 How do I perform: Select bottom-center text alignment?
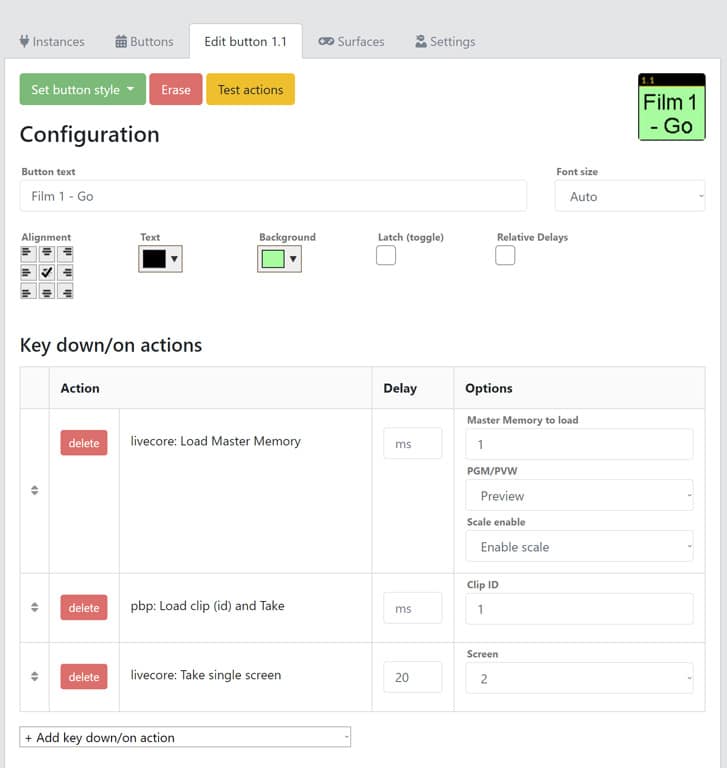pos(47,291)
